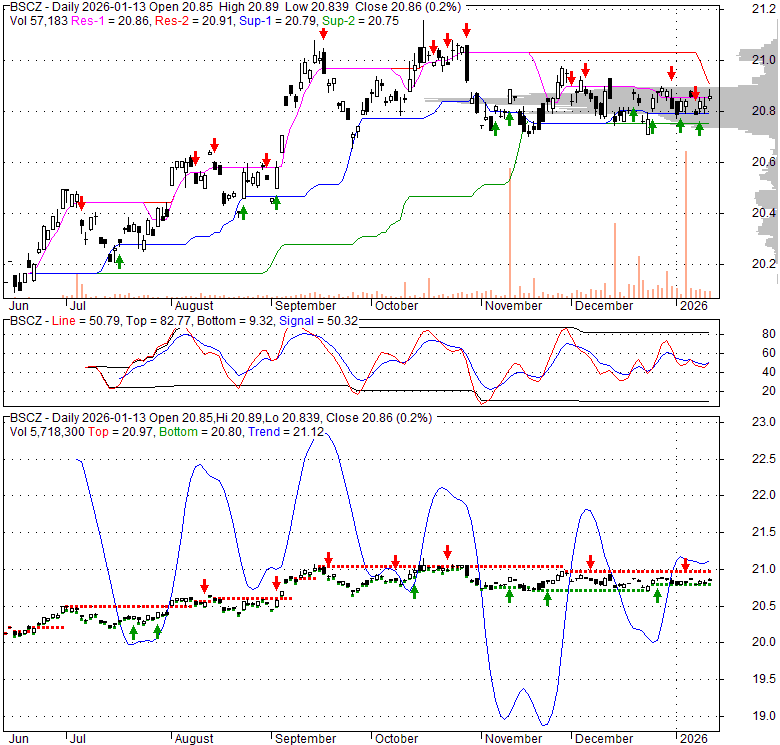Click the 20.0 axis label in bottom chart
This screenshot has height=745, width=780.
pyautogui.click(x=764, y=642)
